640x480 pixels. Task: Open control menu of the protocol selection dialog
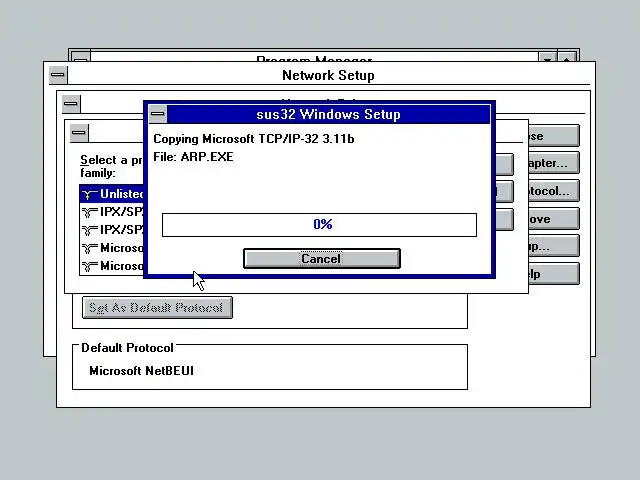[x=79, y=133]
